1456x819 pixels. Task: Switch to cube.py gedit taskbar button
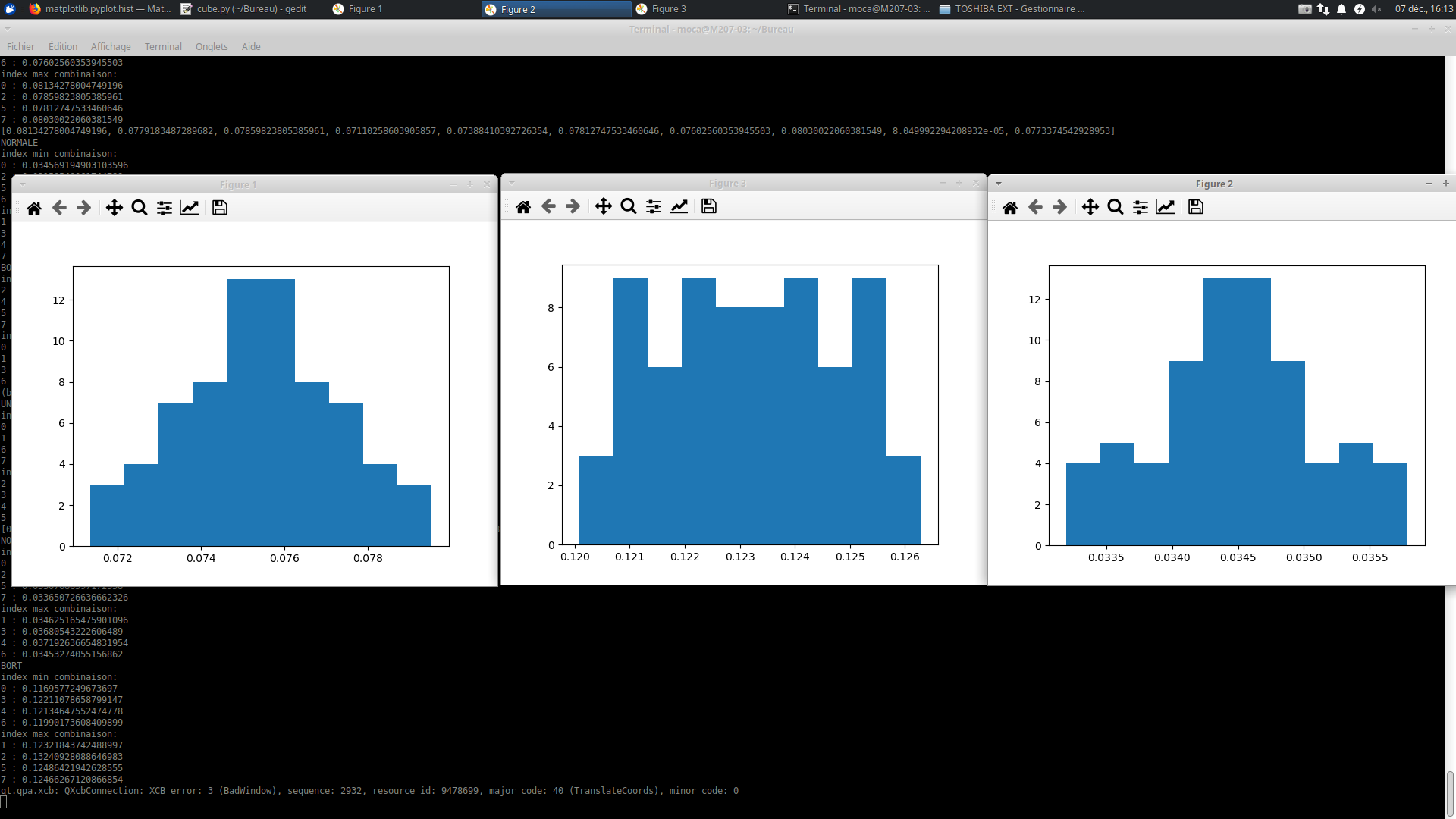pyautogui.click(x=244, y=9)
